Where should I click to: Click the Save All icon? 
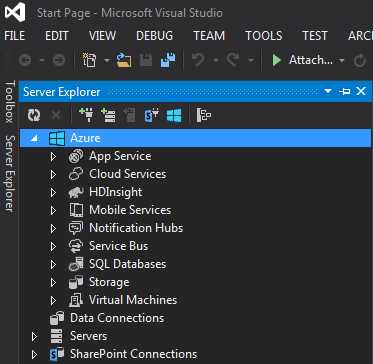click(168, 60)
